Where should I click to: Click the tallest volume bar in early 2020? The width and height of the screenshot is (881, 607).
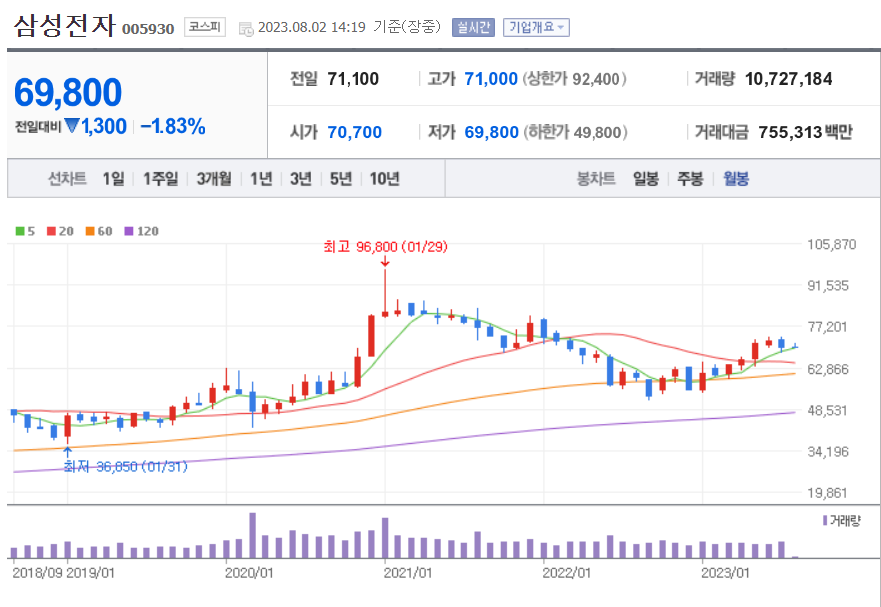tap(253, 535)
